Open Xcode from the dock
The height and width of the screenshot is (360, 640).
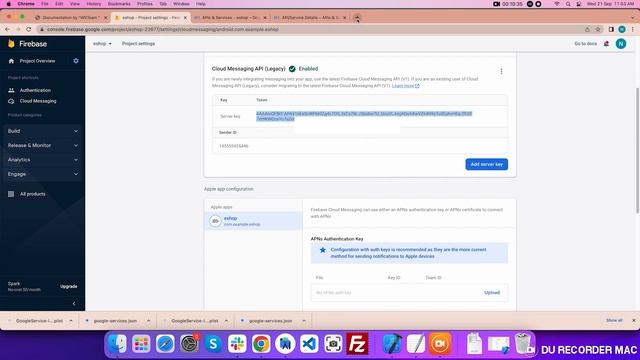pyautogui.click(x=392, y=344)
